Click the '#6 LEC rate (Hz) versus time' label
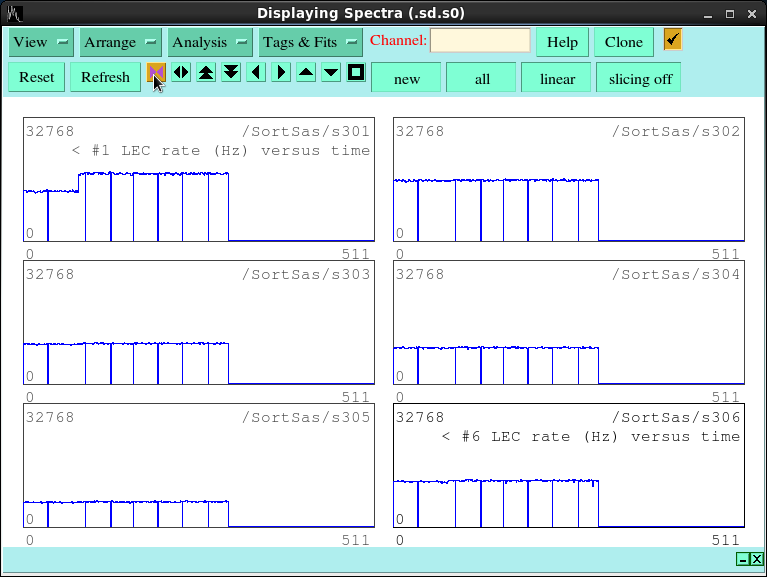Viewport: 767px width, 577px height. click(601, 437)
